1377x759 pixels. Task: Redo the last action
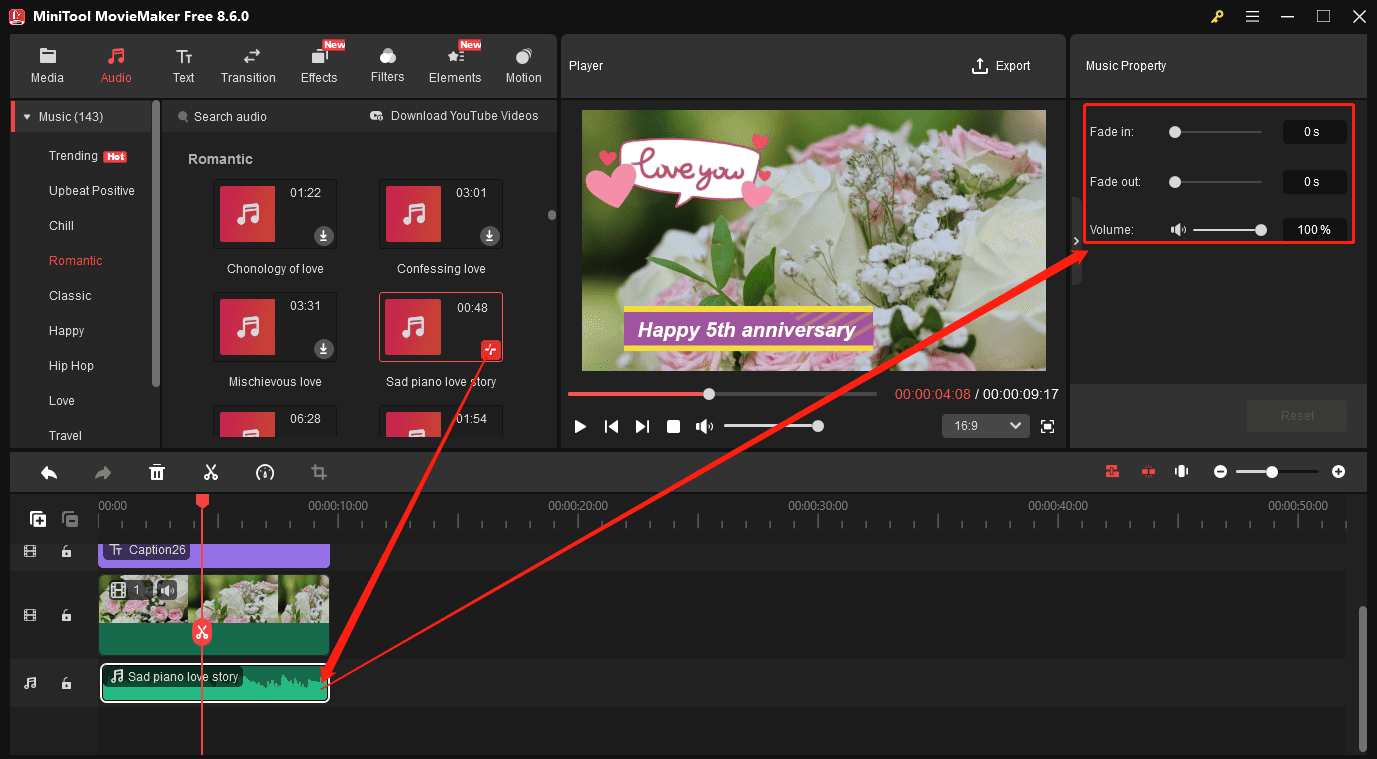(x=103, y=472)
